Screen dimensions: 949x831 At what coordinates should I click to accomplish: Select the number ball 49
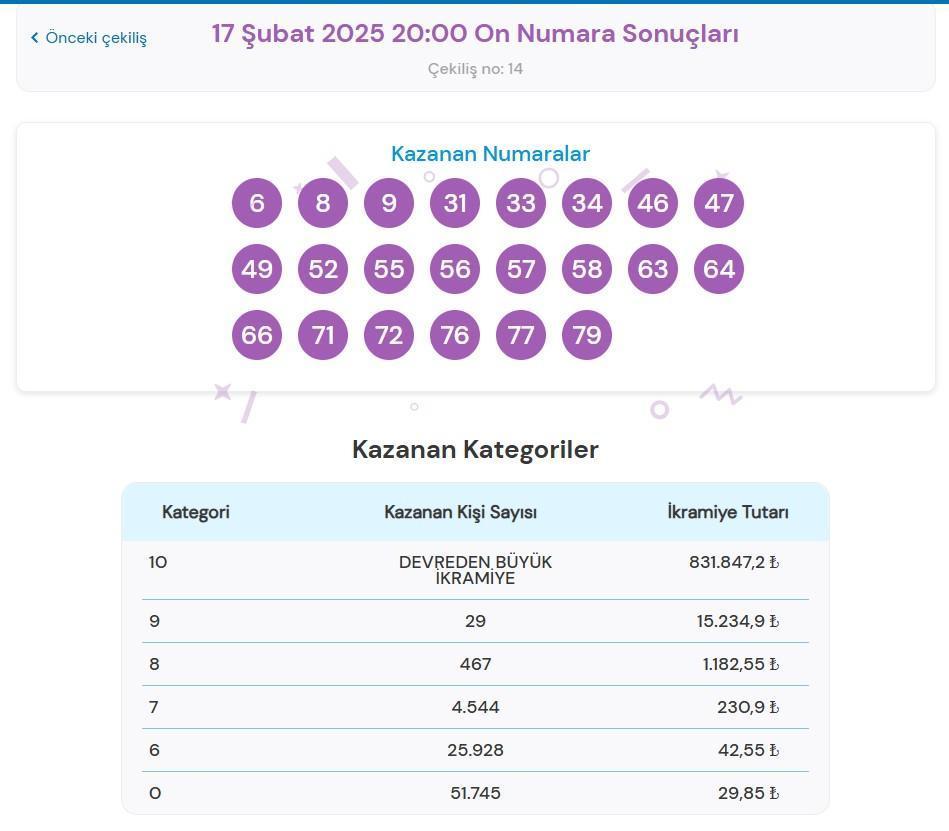(257, 269)
